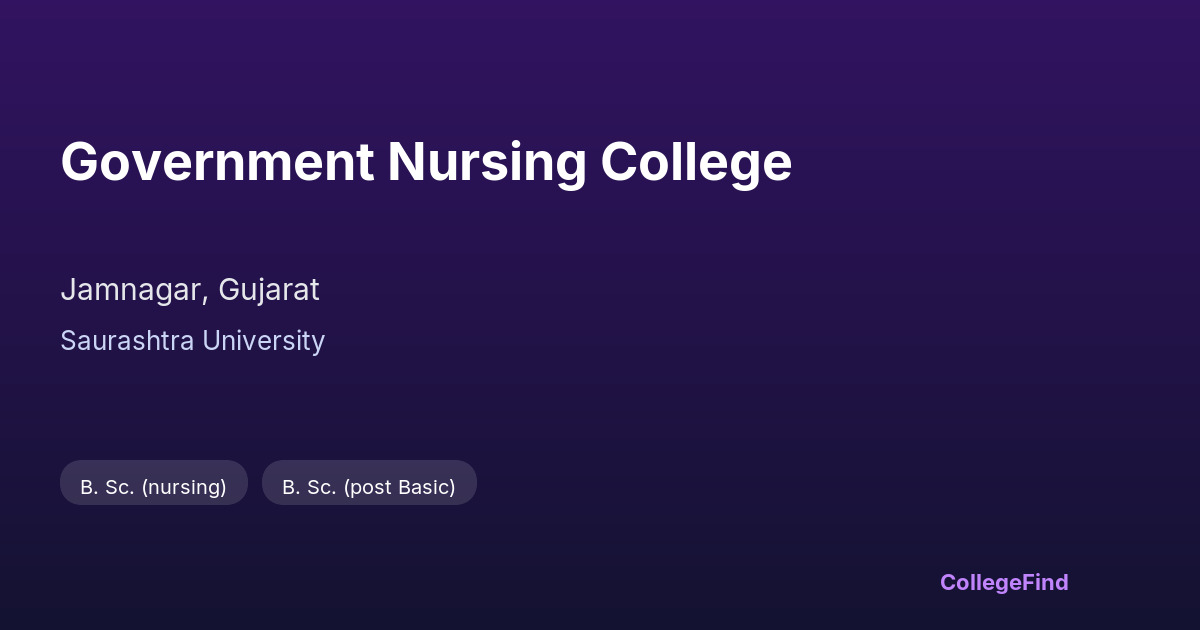Select the B. Sc. (nursing) course tag
Image resolution: width=1200 pixels, height=630 pixels.
(154, 487)
